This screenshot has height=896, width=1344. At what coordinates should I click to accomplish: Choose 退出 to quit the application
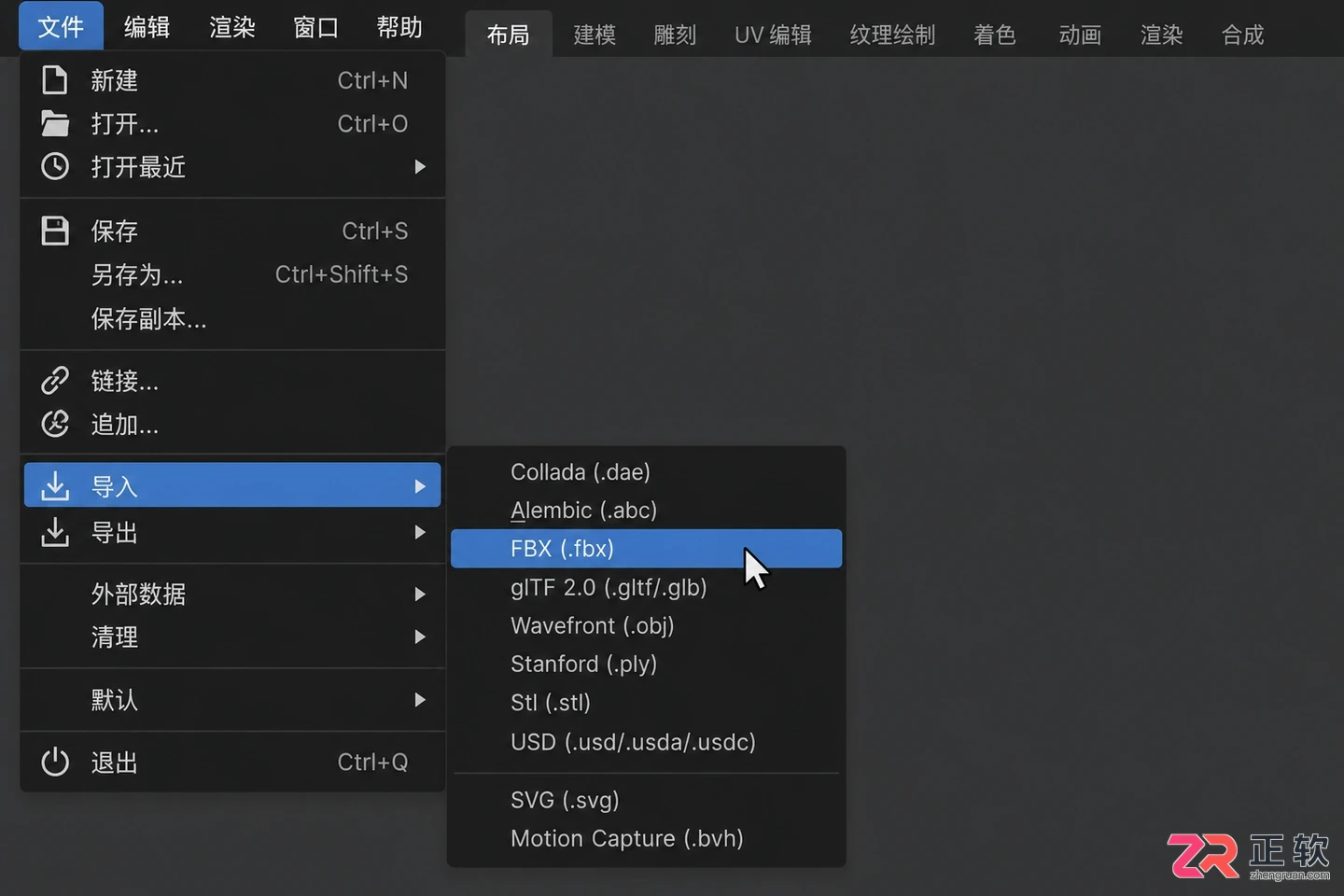click(x=232, y=762)
